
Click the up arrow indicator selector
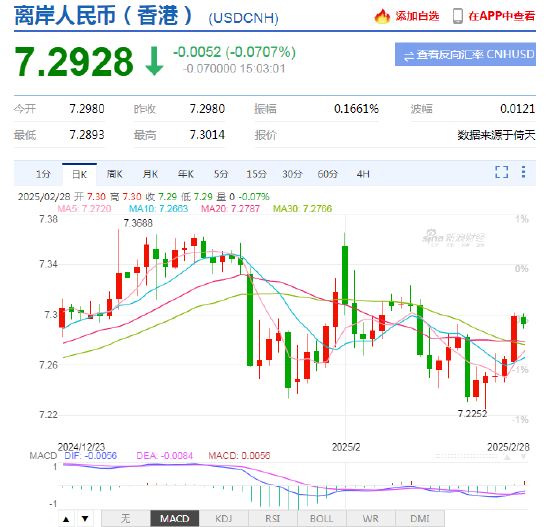pyautogui.click(x=66, y=519)
